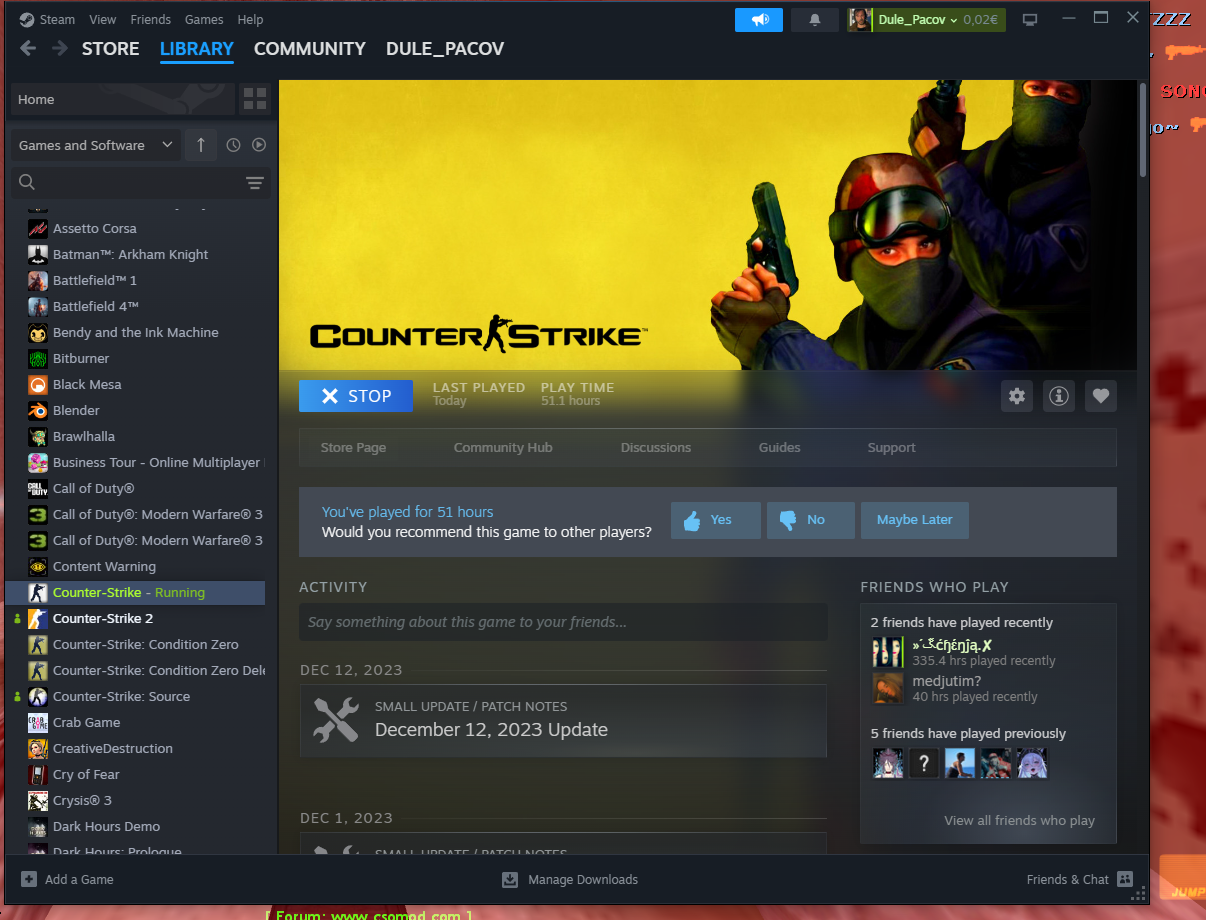The width and height of the screenshot is (1206, 920).
Task: Click the game info icon
Action: pyautogui.click(x=1058, y=396)
